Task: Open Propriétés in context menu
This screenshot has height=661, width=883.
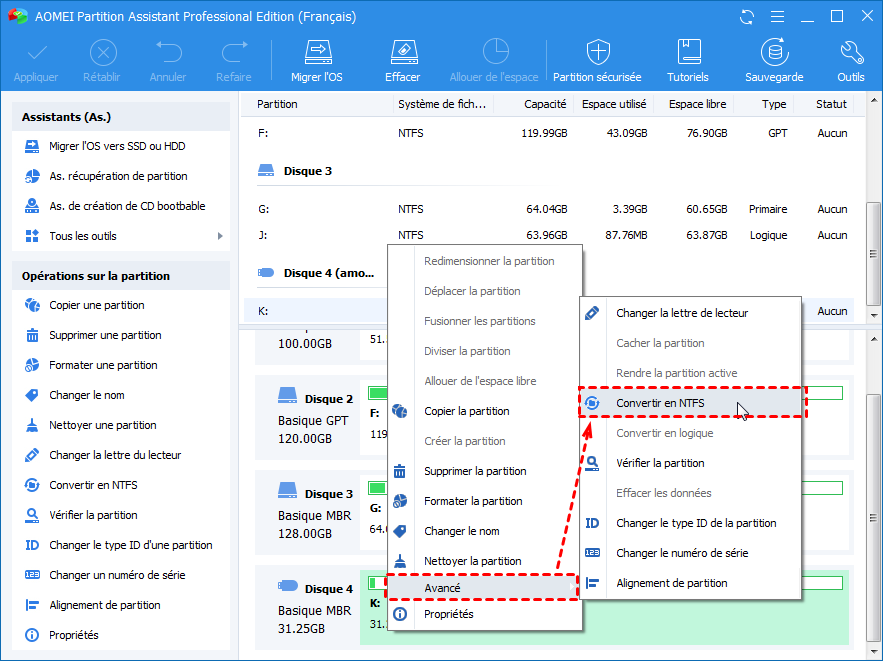Action: 485,614
